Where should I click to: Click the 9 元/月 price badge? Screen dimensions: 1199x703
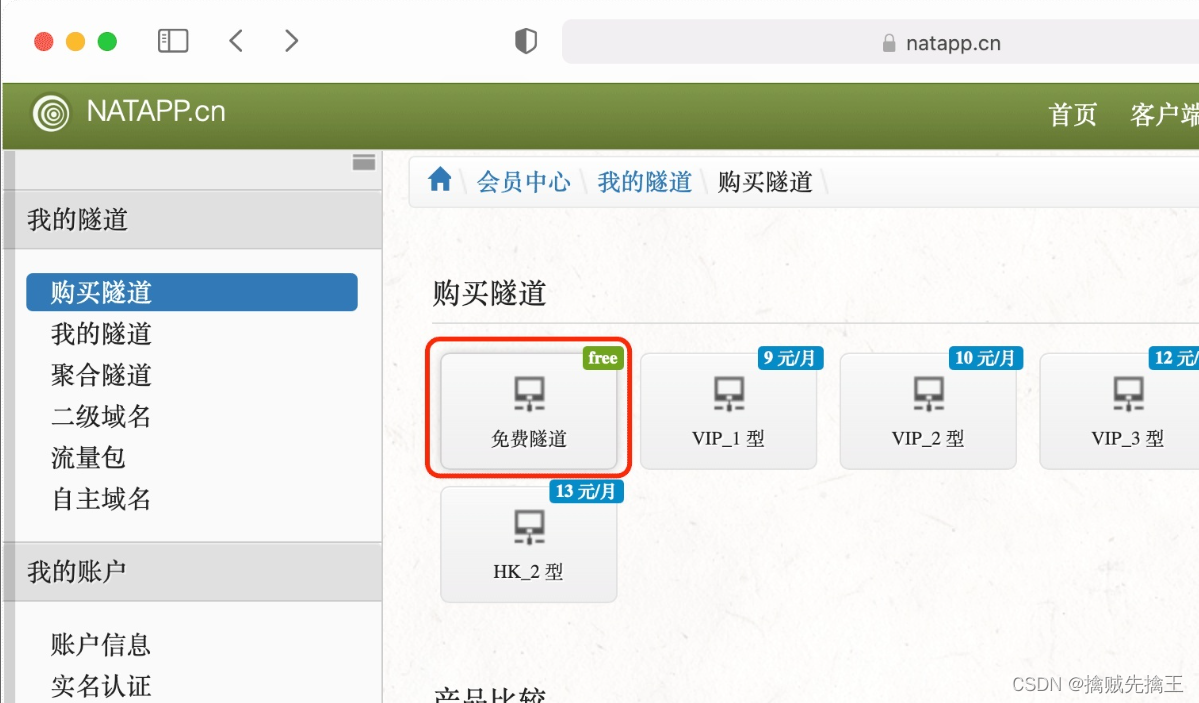point(790,358)
